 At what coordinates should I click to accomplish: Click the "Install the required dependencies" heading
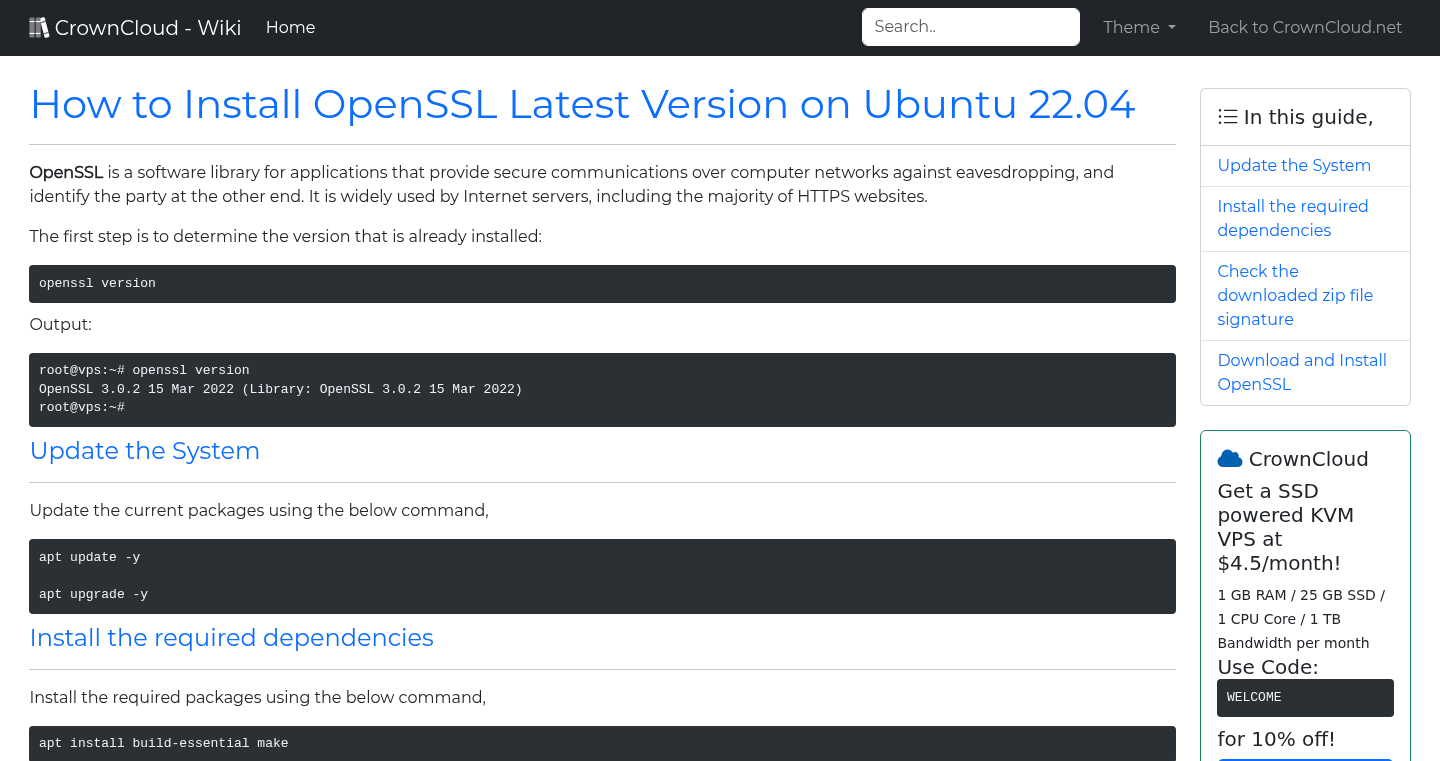tap(231, 638)
